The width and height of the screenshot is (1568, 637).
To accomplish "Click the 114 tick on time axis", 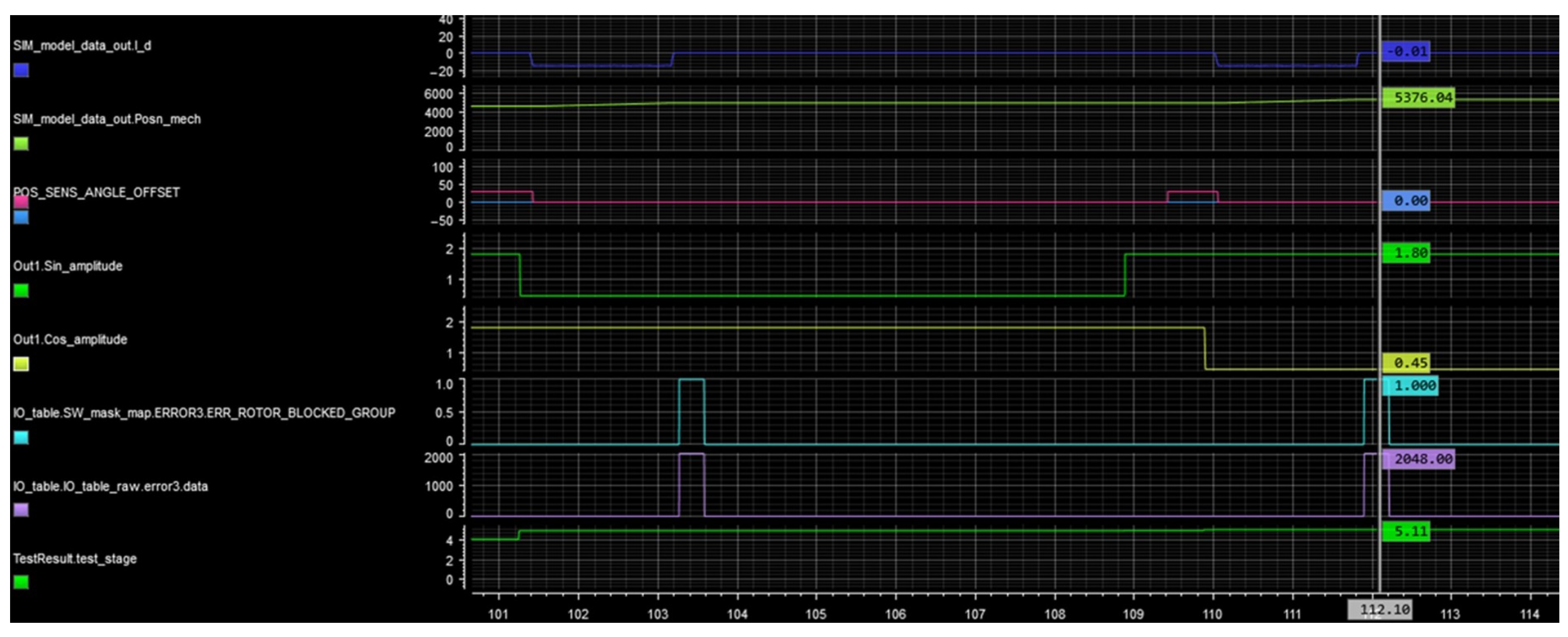I will tap(1530, 614).
